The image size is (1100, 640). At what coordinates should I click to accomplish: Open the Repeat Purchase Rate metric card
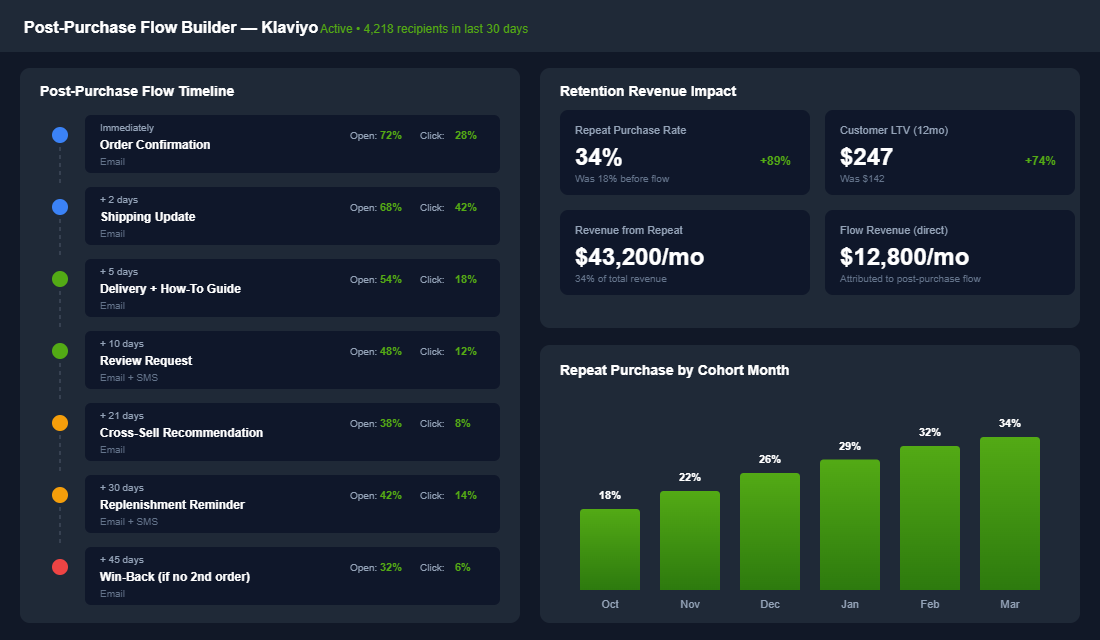click(685, 152)
